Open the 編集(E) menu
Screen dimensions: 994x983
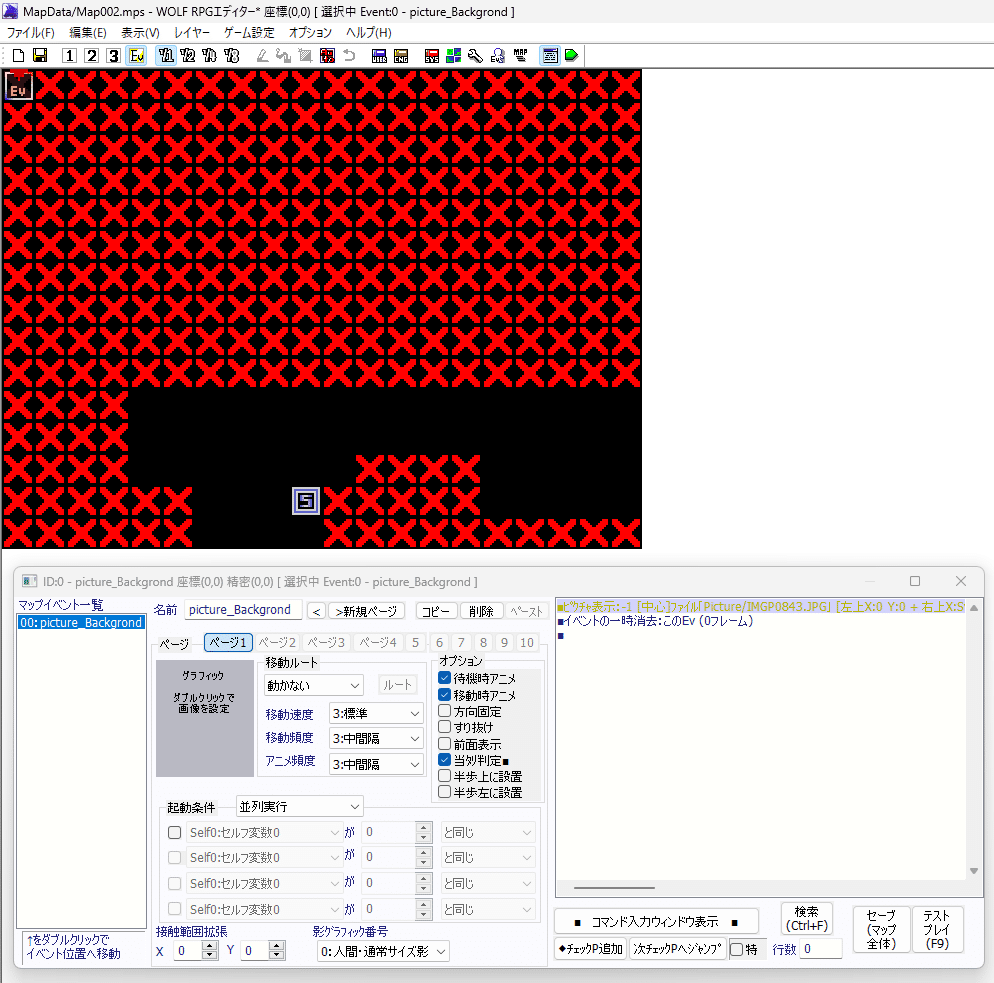point(87,33)
